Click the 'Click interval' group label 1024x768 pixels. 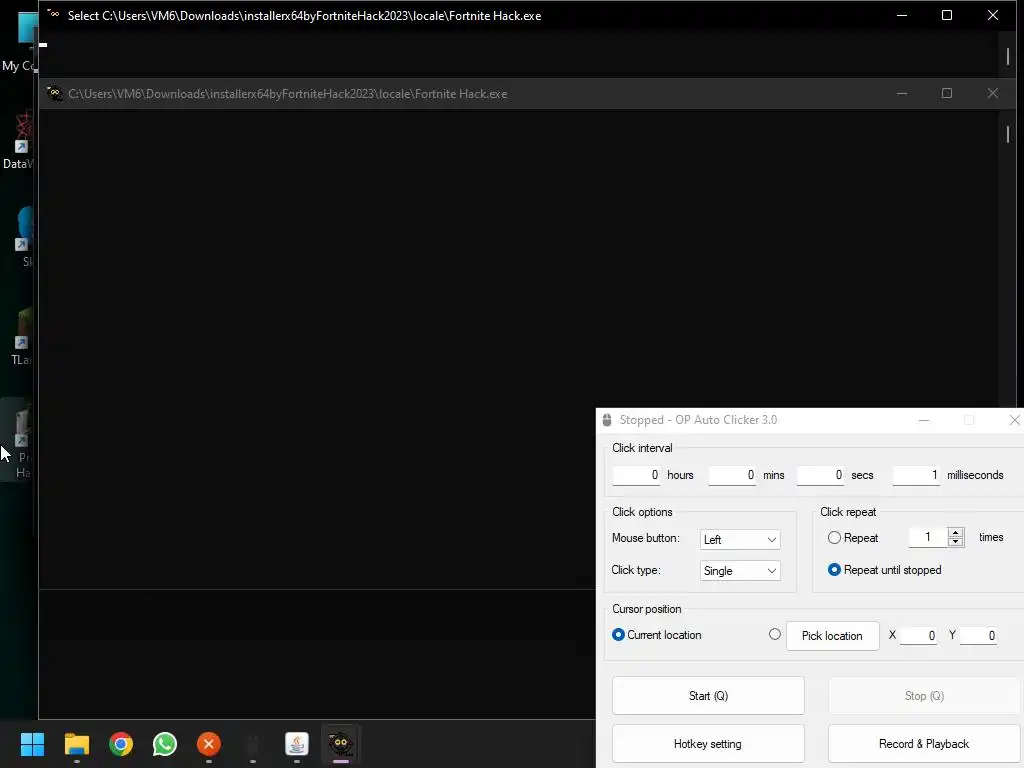coord(642,448)
